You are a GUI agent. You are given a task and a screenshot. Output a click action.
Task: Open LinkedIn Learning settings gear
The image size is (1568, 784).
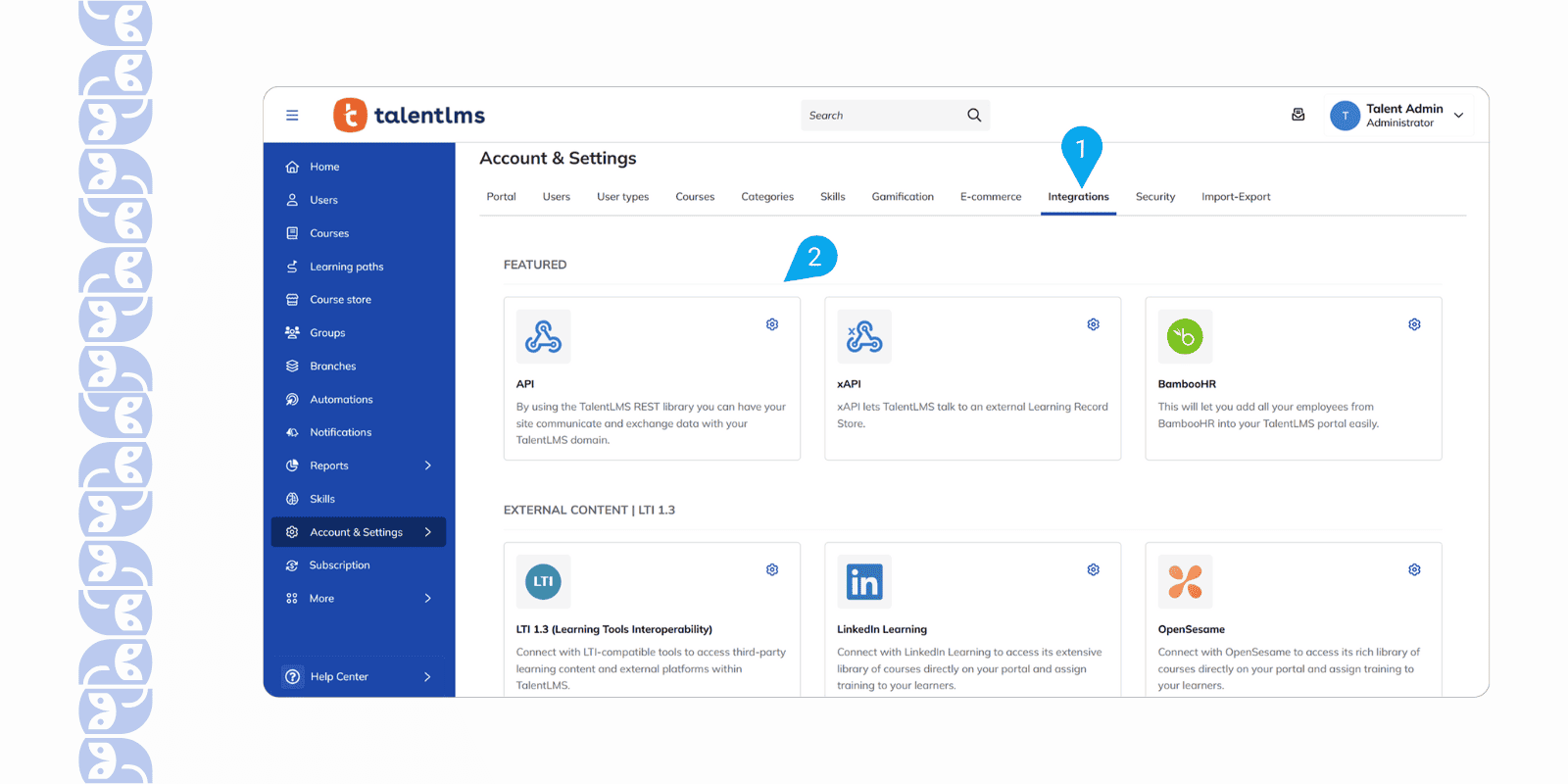pyautogui.click(x=1093, y=569)
